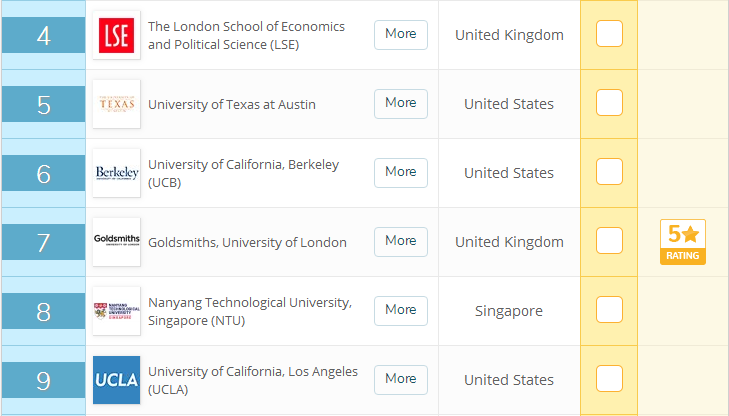Check the box for University of Texas

pos(609,103)
